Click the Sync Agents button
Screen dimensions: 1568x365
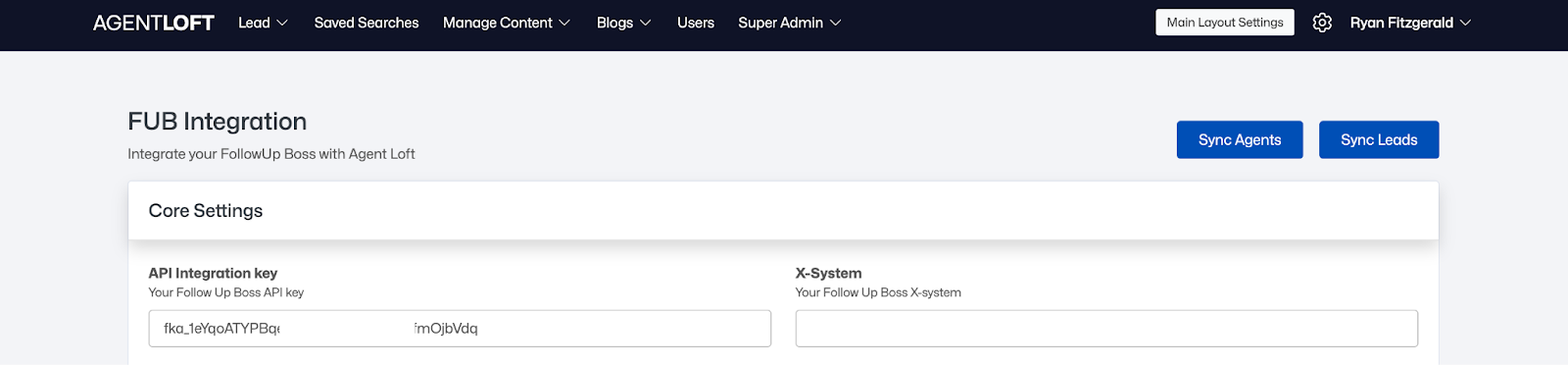1240,139
